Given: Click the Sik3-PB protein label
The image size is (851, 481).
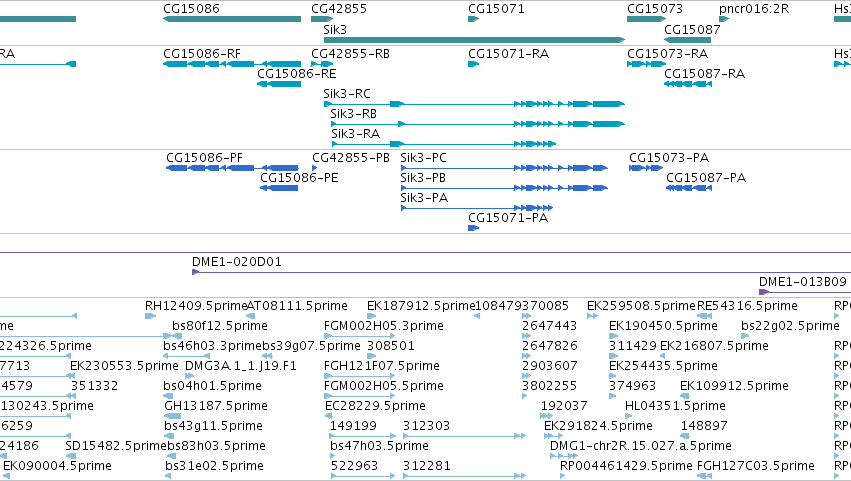Looking at the screenshot, I should [x=423, y=178].
